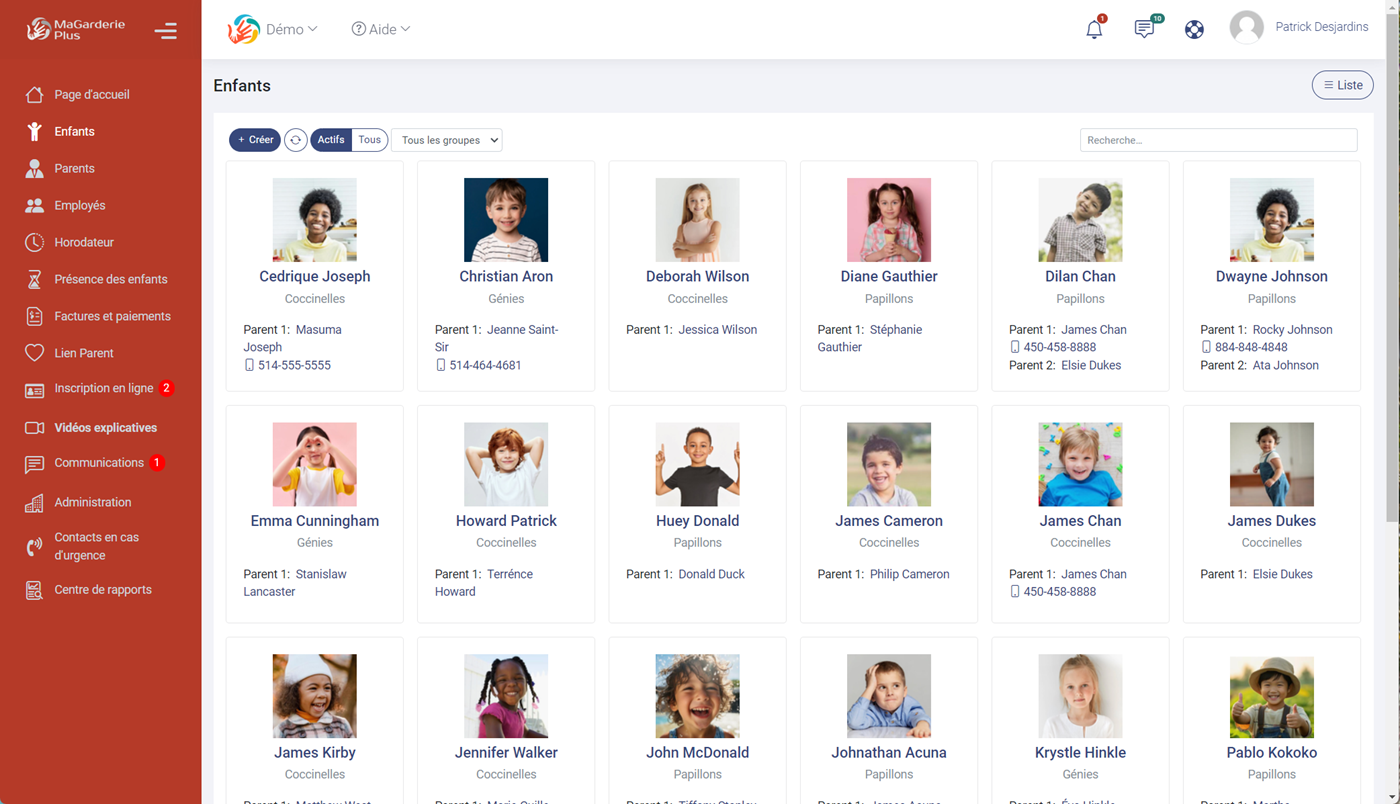The width and height of the screenshot is (1400, 804).
Task: Open Cedrique Joseph's profile link
Action: pos(314,276)
